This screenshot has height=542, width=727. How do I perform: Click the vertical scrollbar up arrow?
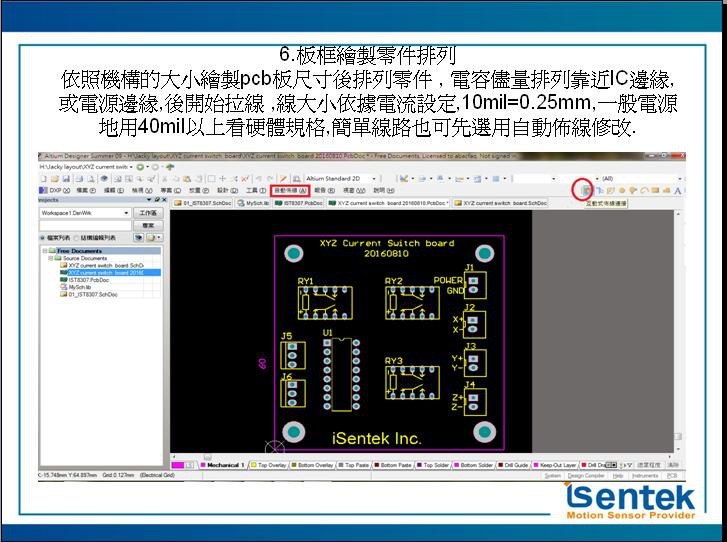pyautogui.click(x=678, y=214)
